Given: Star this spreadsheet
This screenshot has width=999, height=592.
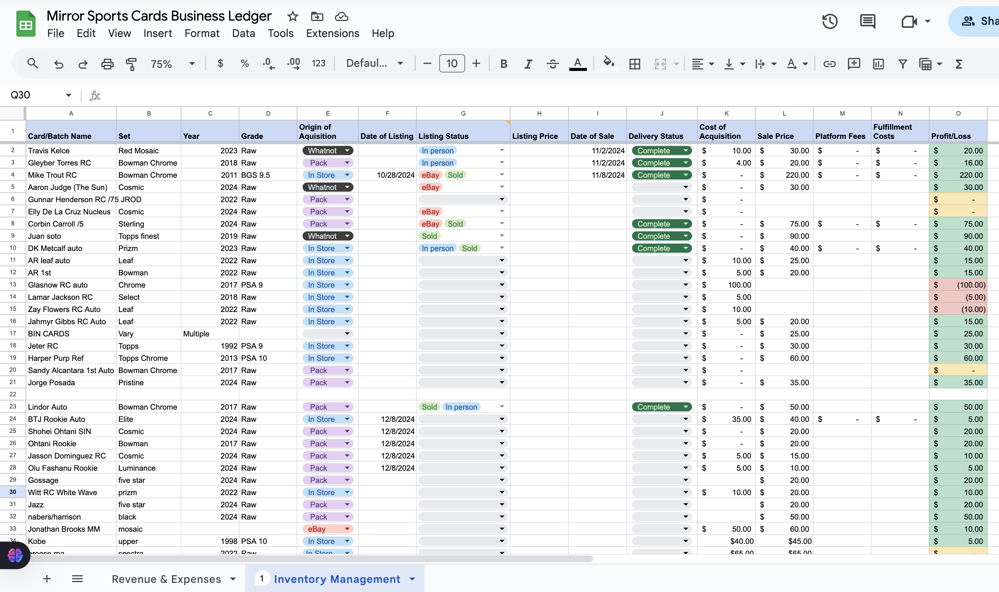Looking at the screenshot, I should (x=292, y=17).
